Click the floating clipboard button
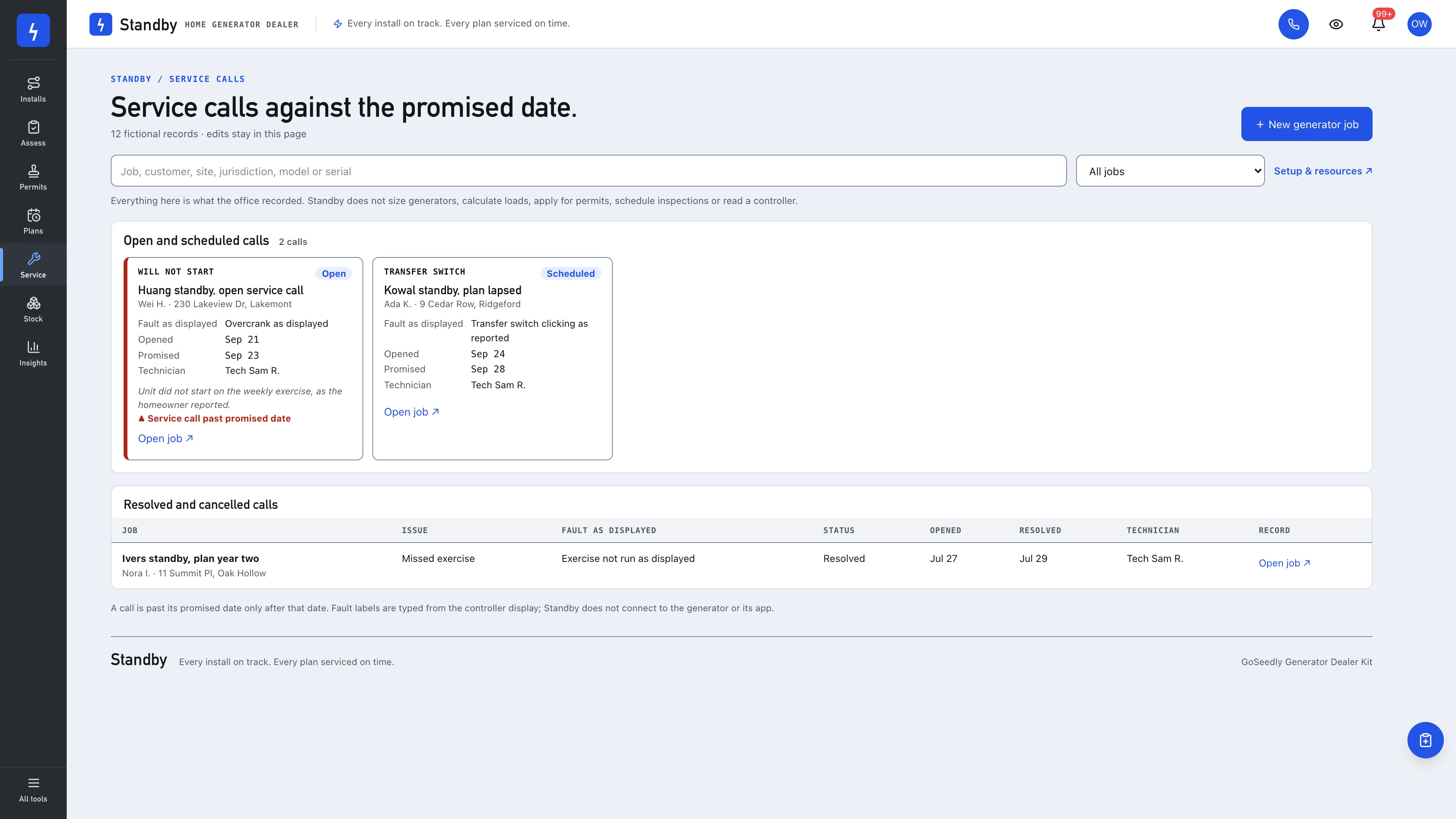 pos(1425,740)
